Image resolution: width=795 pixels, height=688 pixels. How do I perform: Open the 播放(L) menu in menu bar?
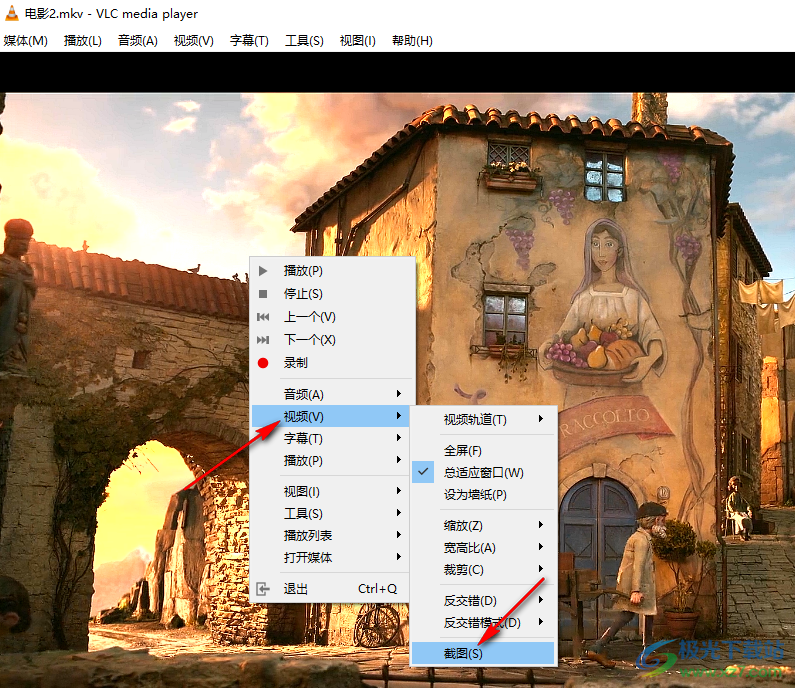click(83, 41)
